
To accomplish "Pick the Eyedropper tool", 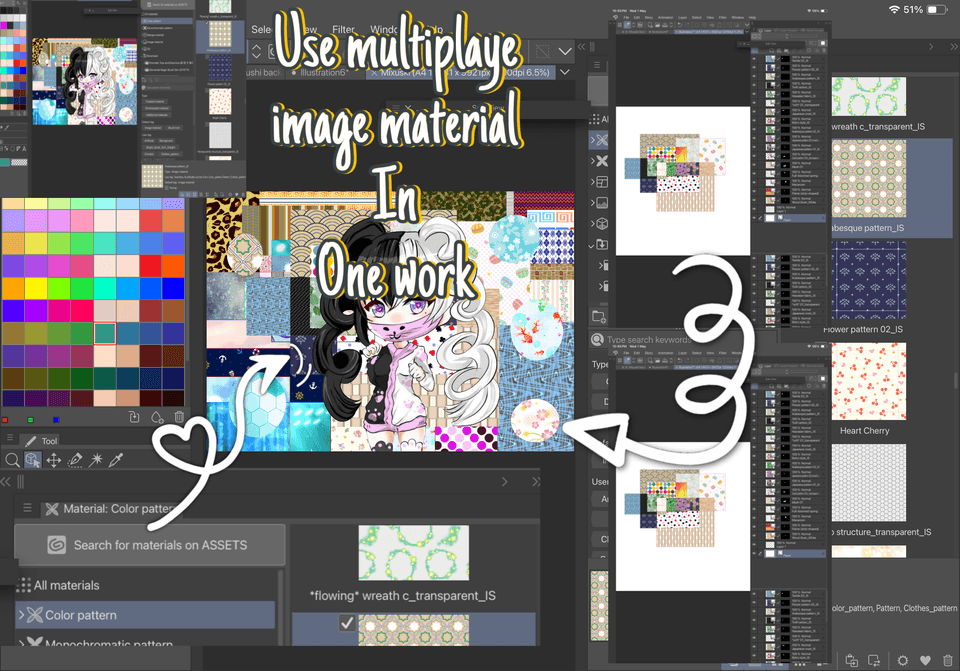I will [116, 460].
